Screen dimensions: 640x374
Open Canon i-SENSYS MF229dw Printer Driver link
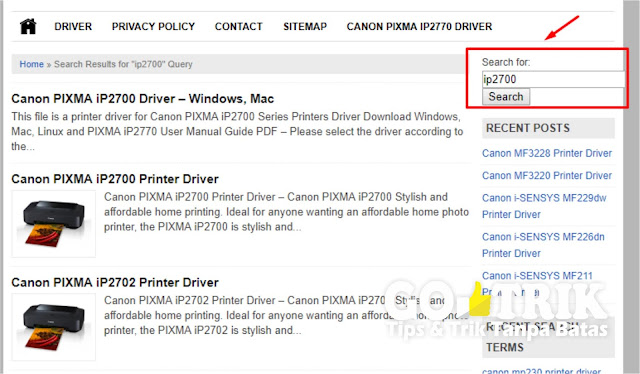coord(544,206)
